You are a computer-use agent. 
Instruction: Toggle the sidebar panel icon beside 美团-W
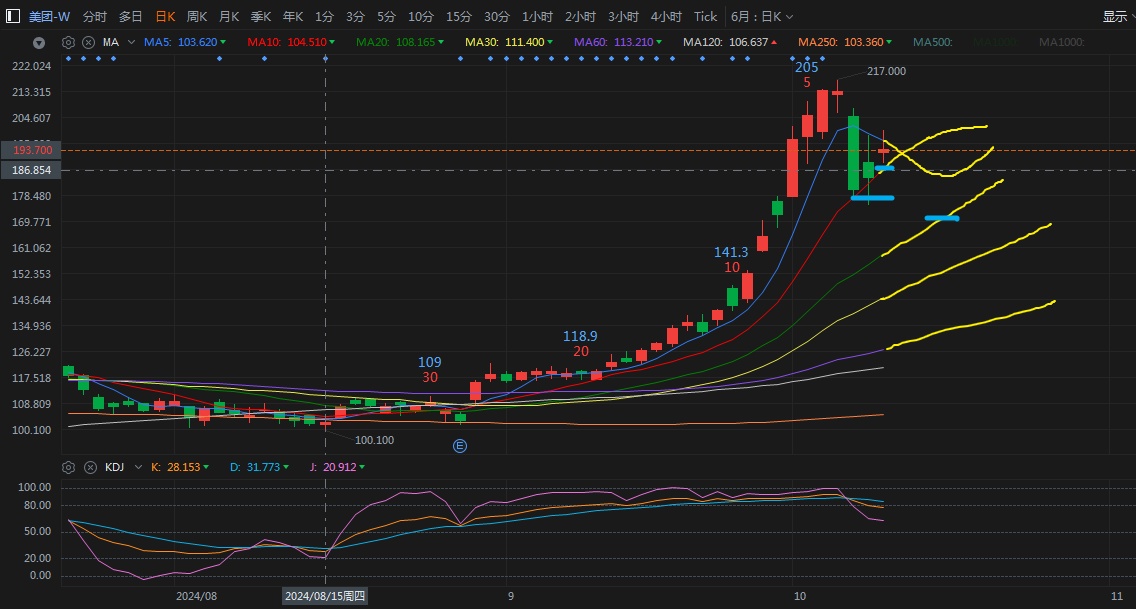14,17
